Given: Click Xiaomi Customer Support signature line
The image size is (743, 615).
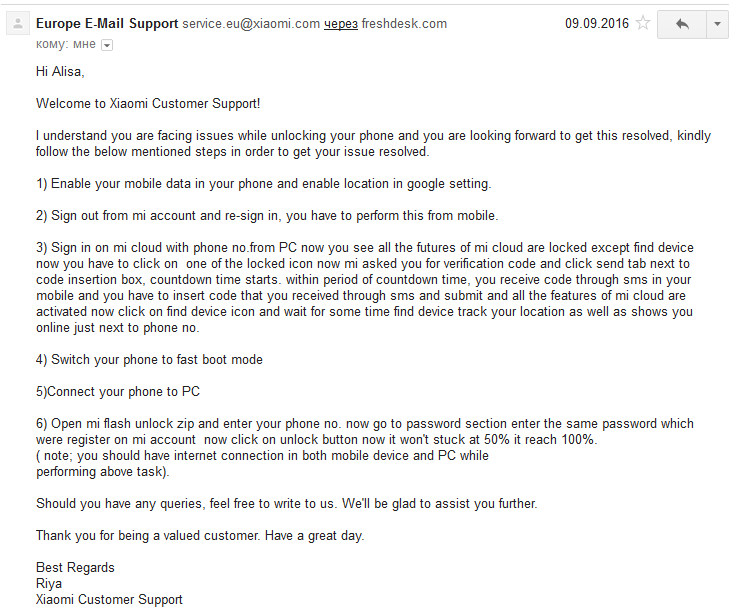Looking at the screenshot, I should pos(109,599).
